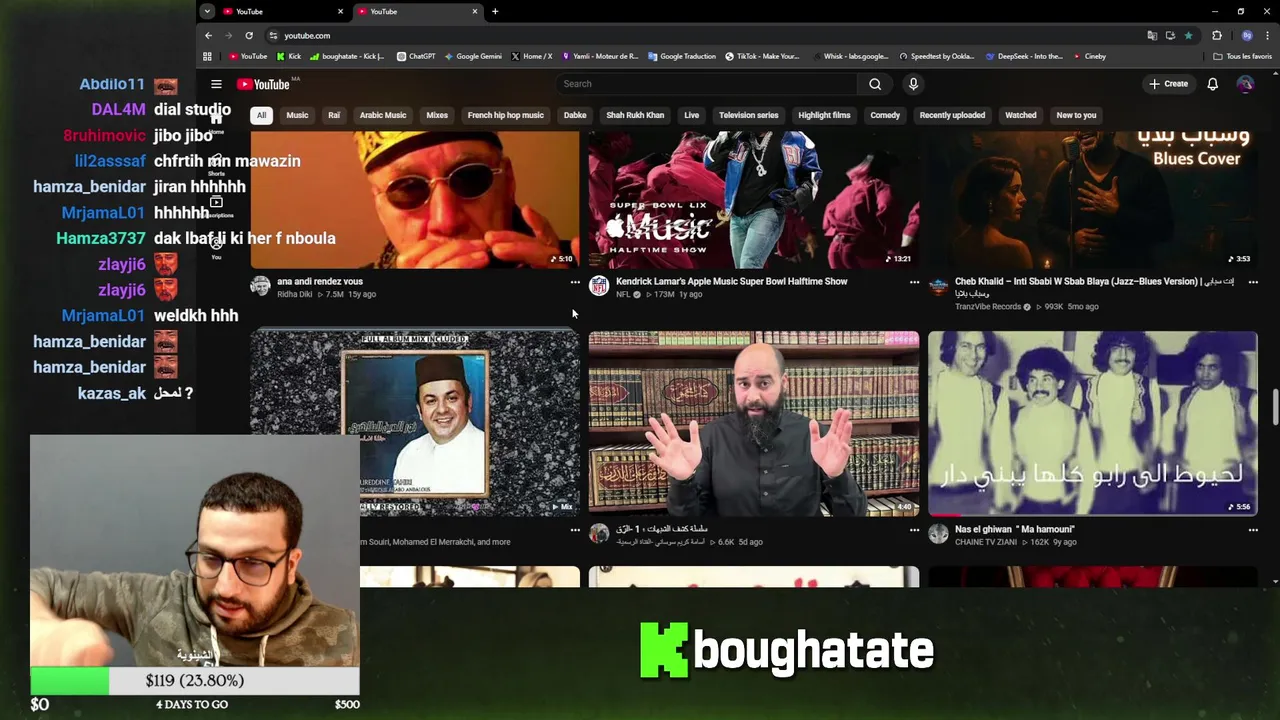Open the Chrome three-dot menu

1266,35
